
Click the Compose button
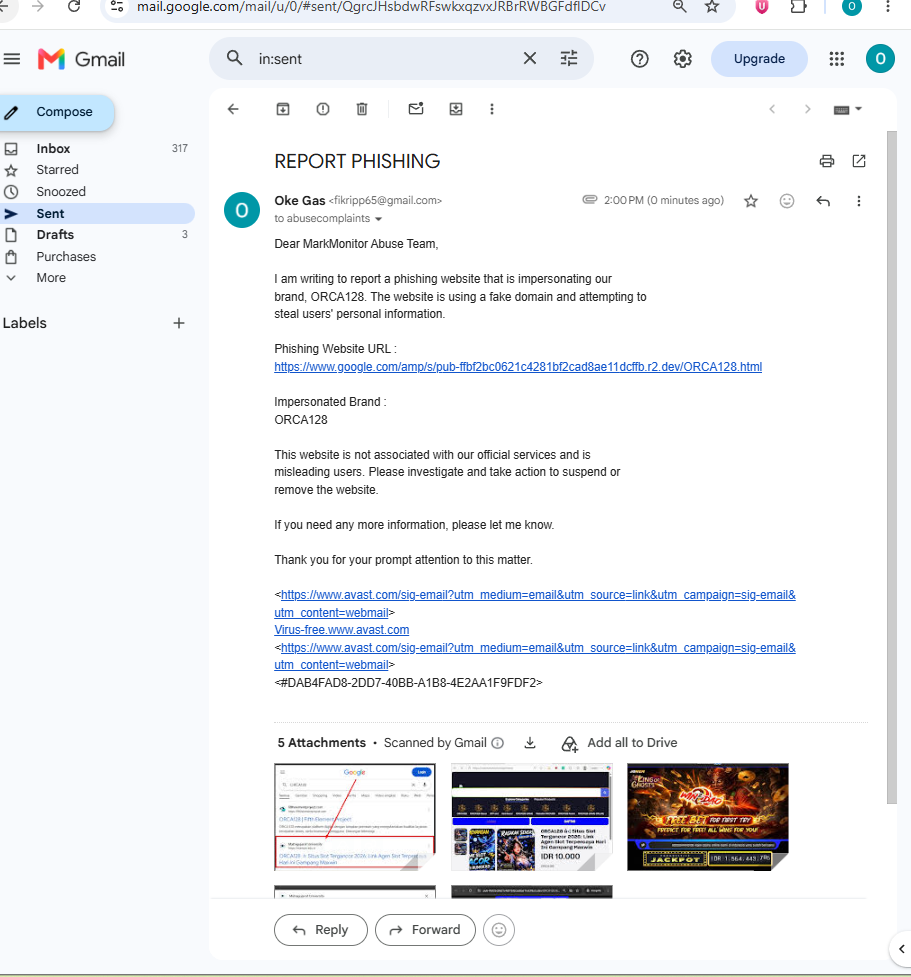pos(56,112)
